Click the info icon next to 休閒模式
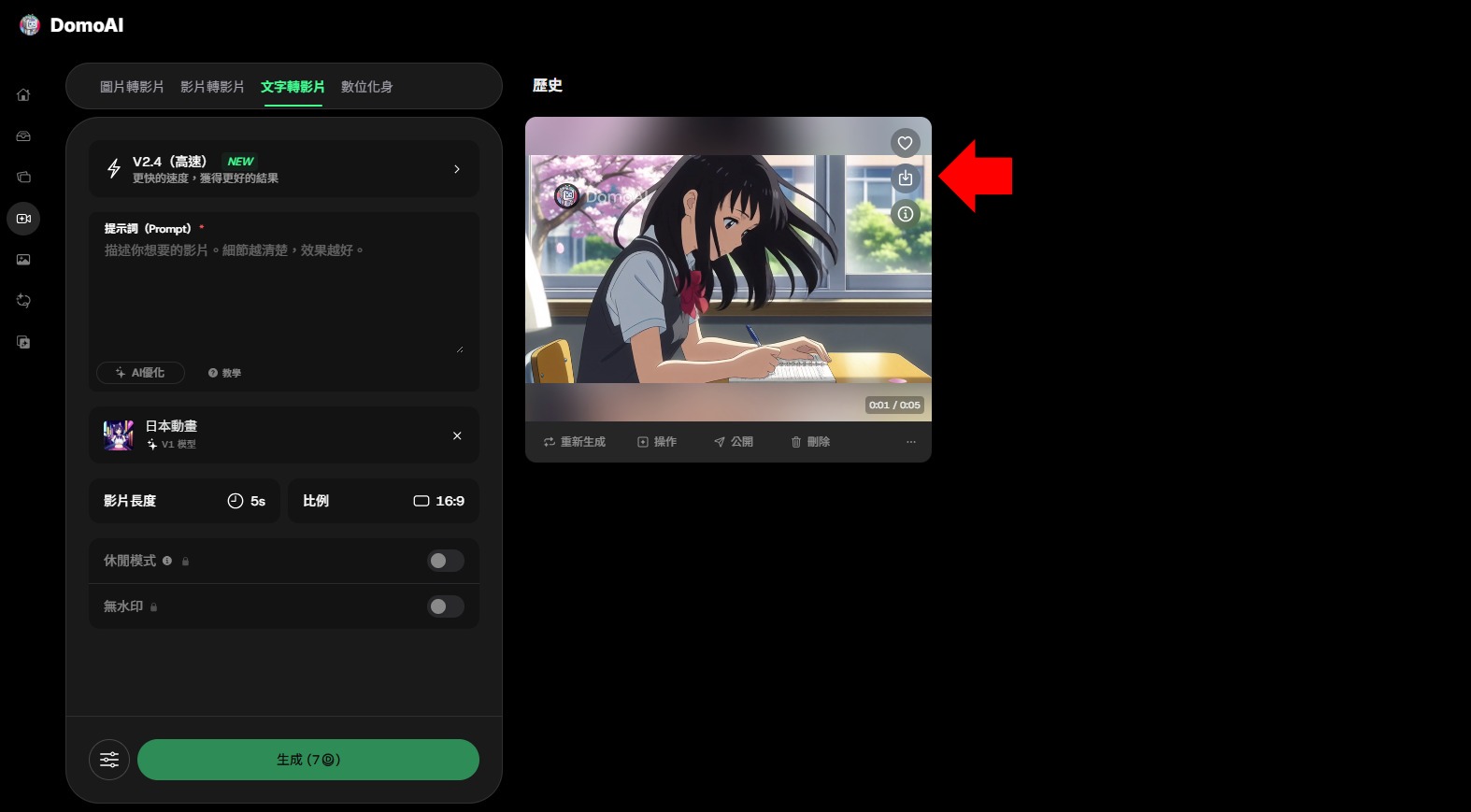The image size is (1471, 812). point(167,561)
